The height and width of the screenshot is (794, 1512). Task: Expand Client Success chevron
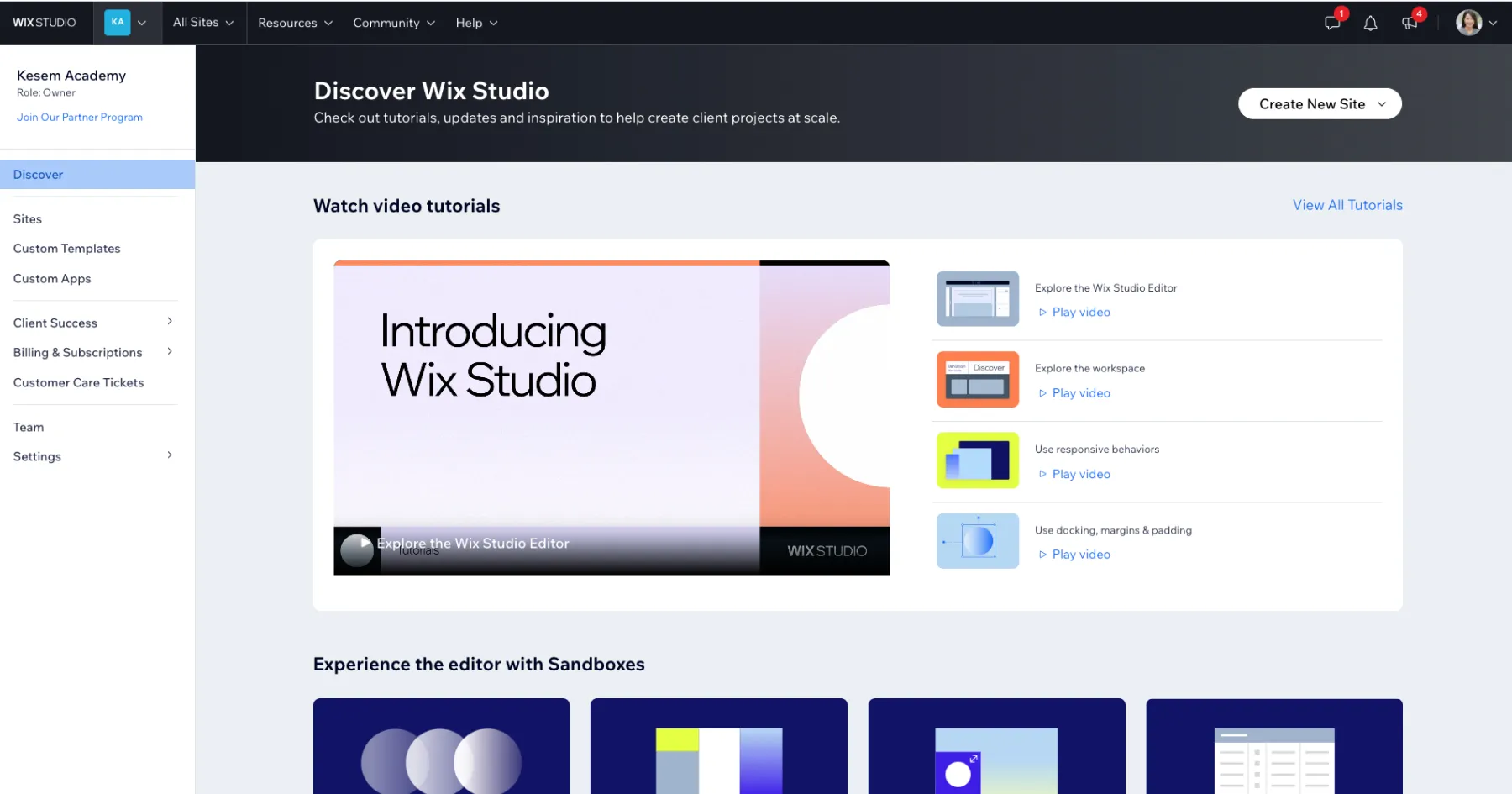coord(170,322)
